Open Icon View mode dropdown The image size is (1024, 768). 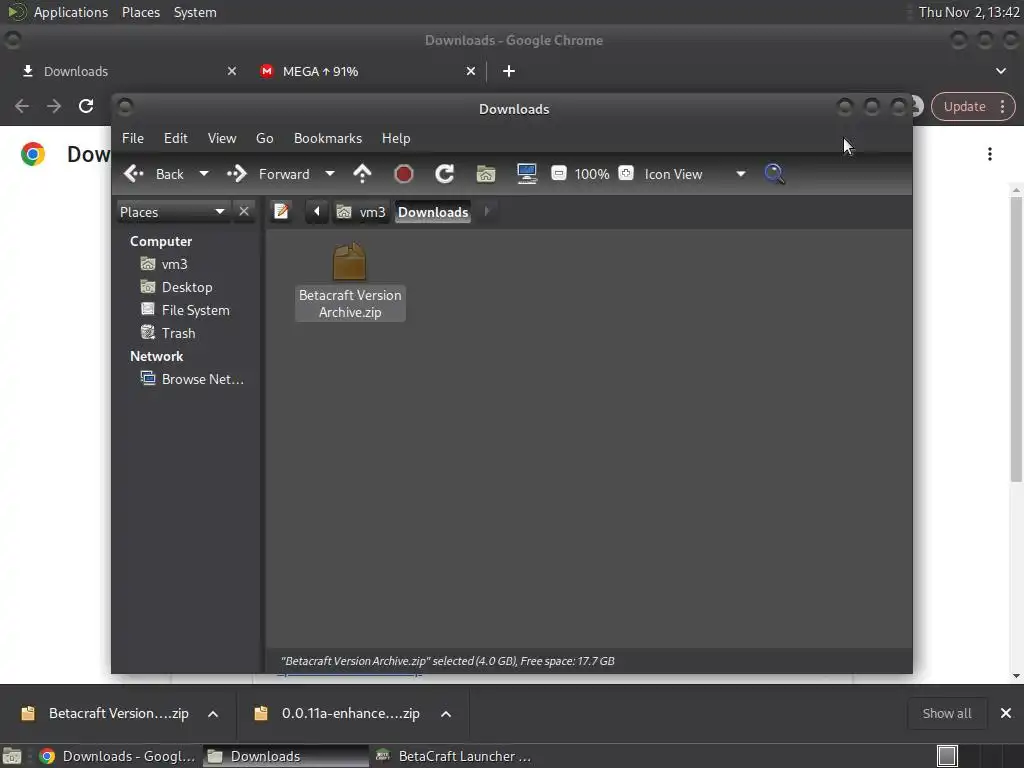(695, 174)
